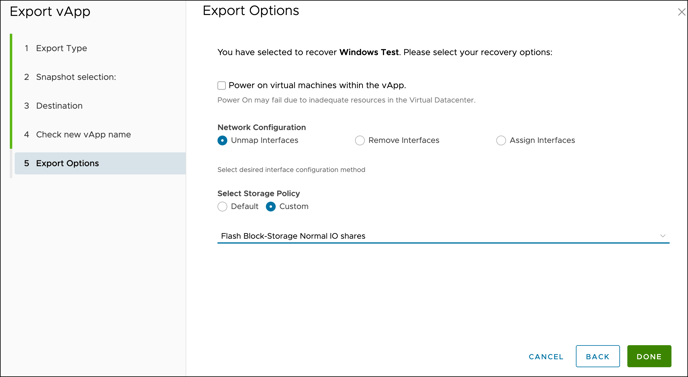Image resolution: width=688 pixels, height=377 pixels.
Task: Enable Power on virtual machines checkbox
Action: pyautogui.click(x=222, y=85)
